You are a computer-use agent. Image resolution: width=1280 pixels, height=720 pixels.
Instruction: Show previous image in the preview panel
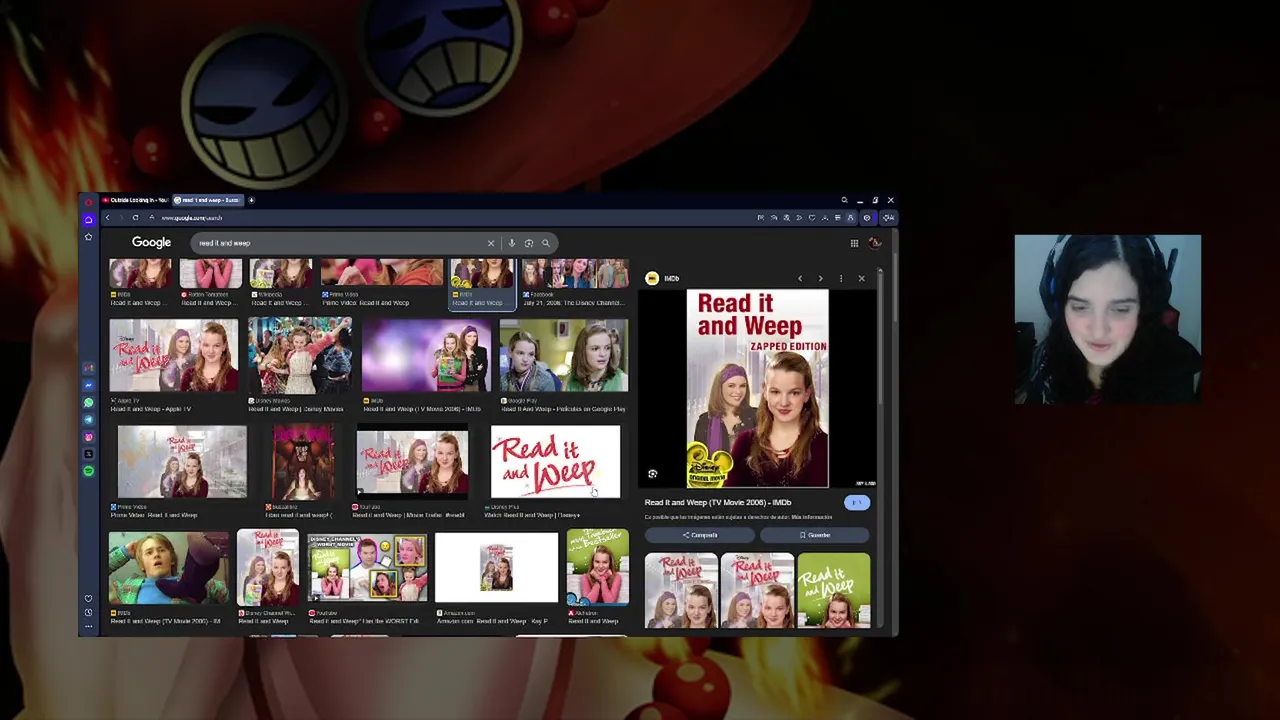click(800, 279)
